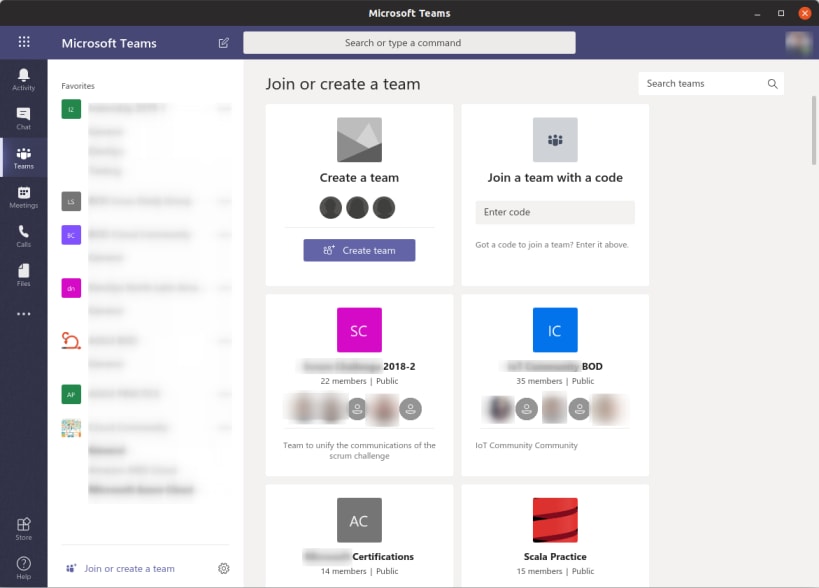Viewport: 819px width, 588px height.
Task: Open the Store
Action: [x=24, y=529]
